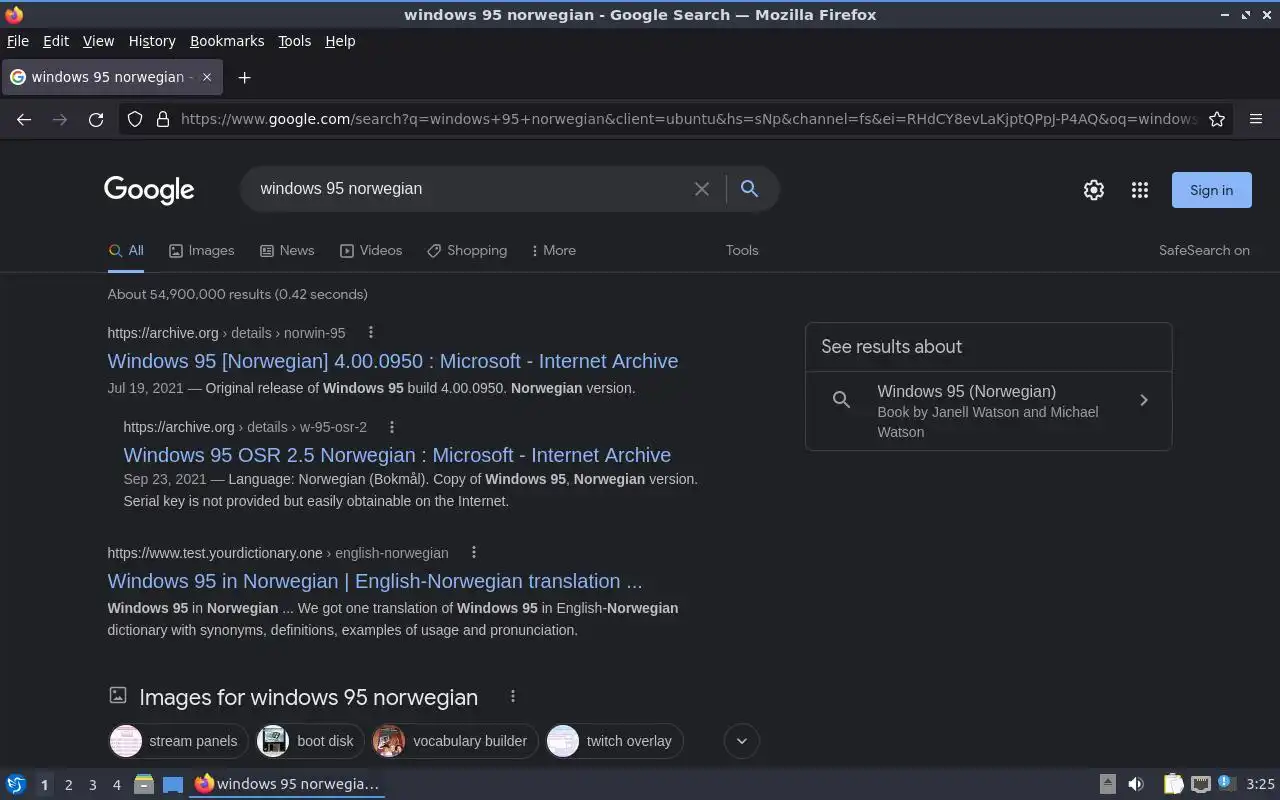Switch to workspace 2
The width and height of the screenshot is (1280, 800).
click(x=68, y=785)
